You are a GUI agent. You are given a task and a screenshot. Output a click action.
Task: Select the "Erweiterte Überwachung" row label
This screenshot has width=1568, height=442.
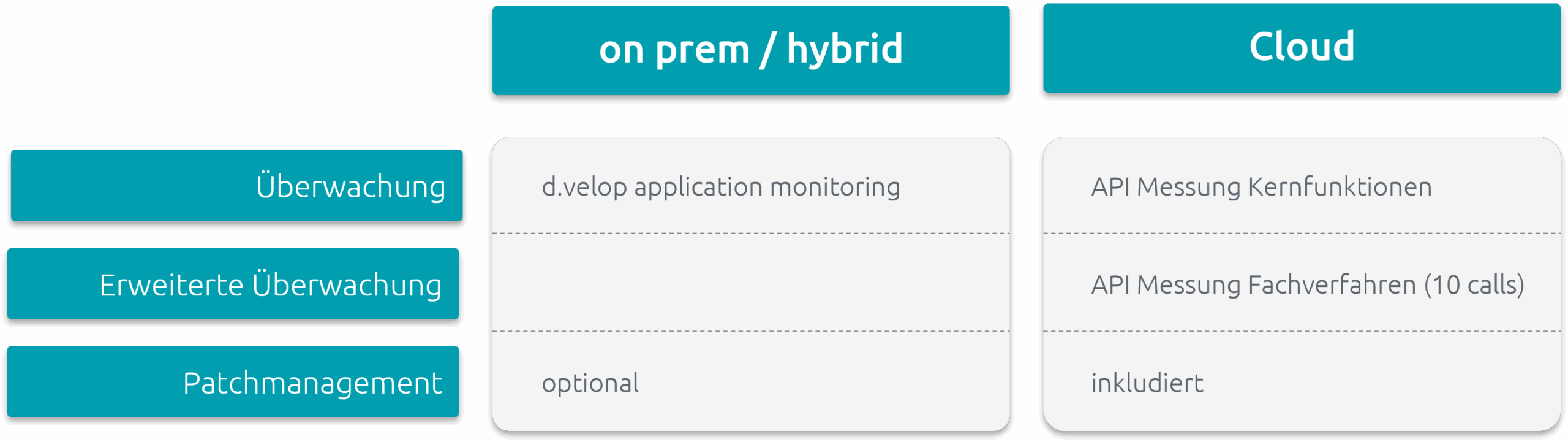click(270, 284)
